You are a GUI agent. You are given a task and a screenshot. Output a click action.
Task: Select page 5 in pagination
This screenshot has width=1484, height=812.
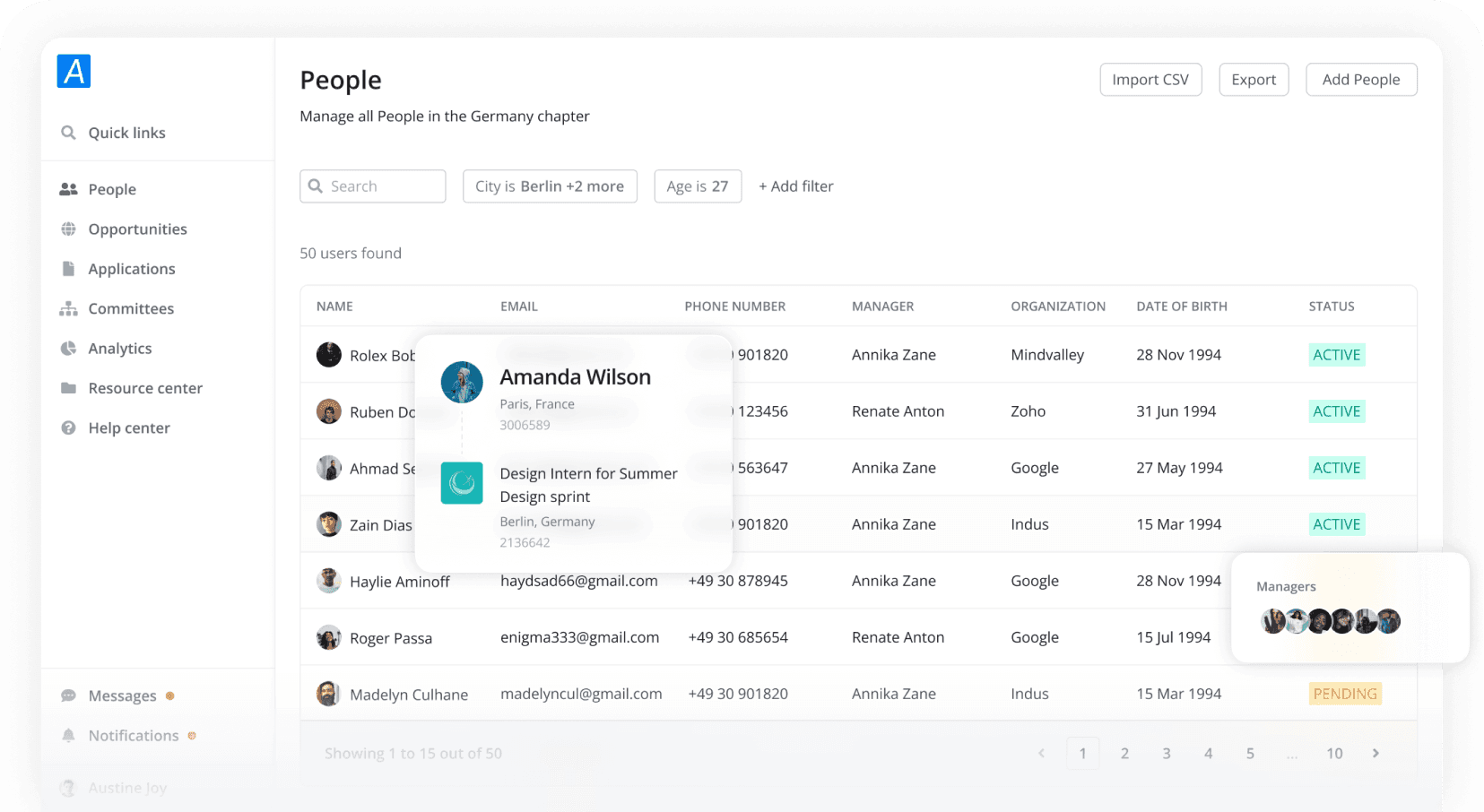1250,754
